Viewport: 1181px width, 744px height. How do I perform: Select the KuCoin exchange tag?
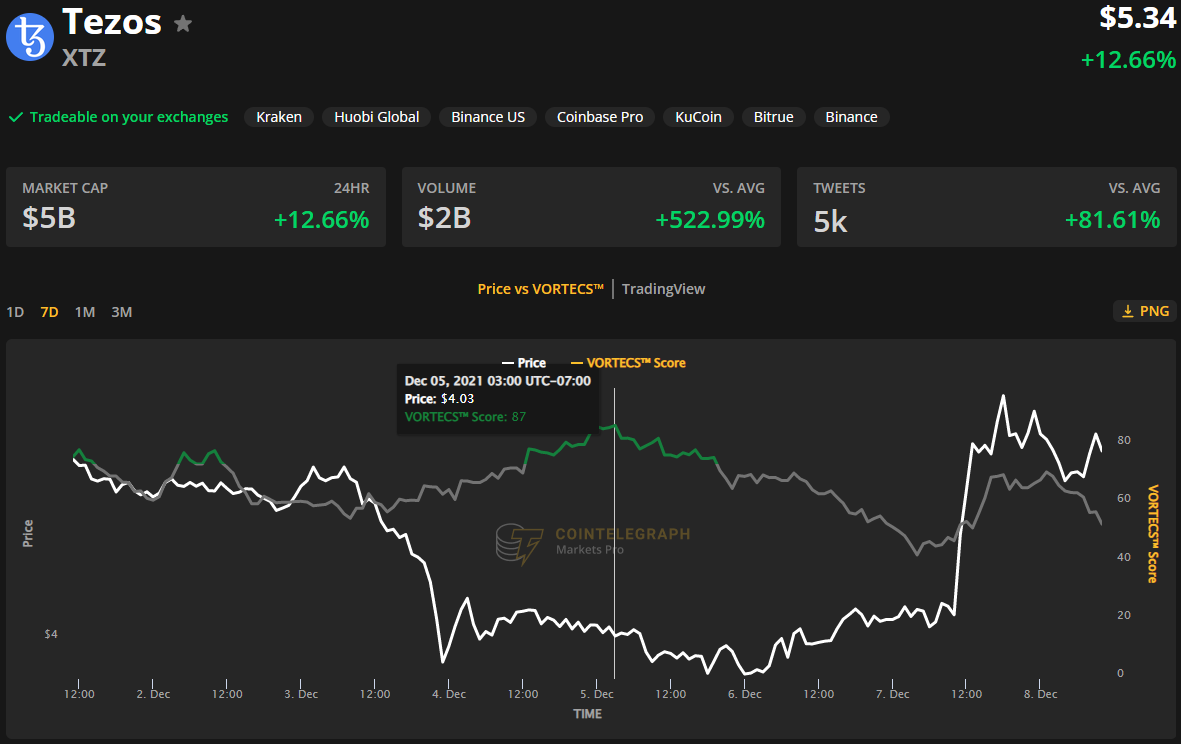697,117
